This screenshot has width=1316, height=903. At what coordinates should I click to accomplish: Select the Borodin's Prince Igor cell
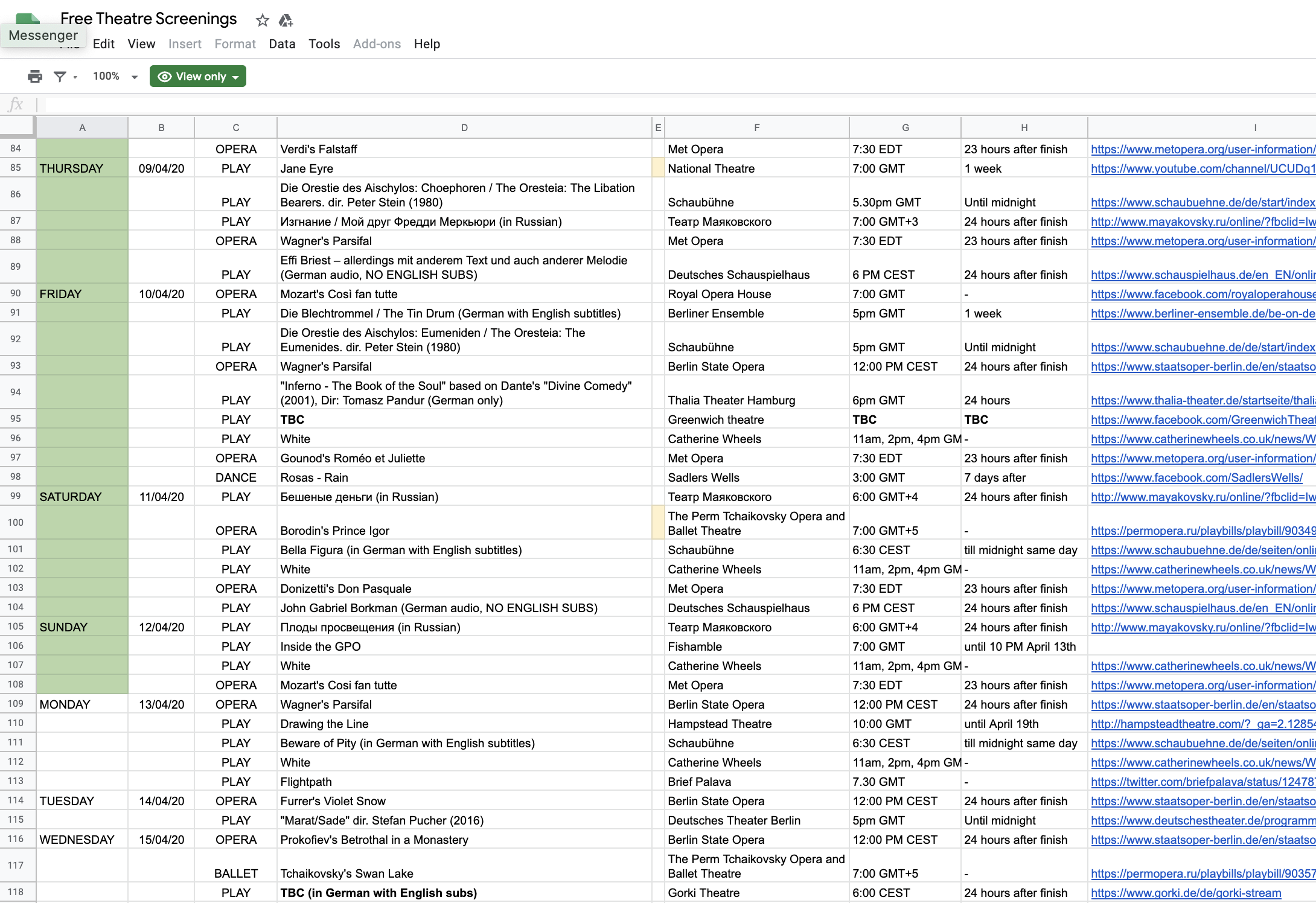click(x=464, y=522)
